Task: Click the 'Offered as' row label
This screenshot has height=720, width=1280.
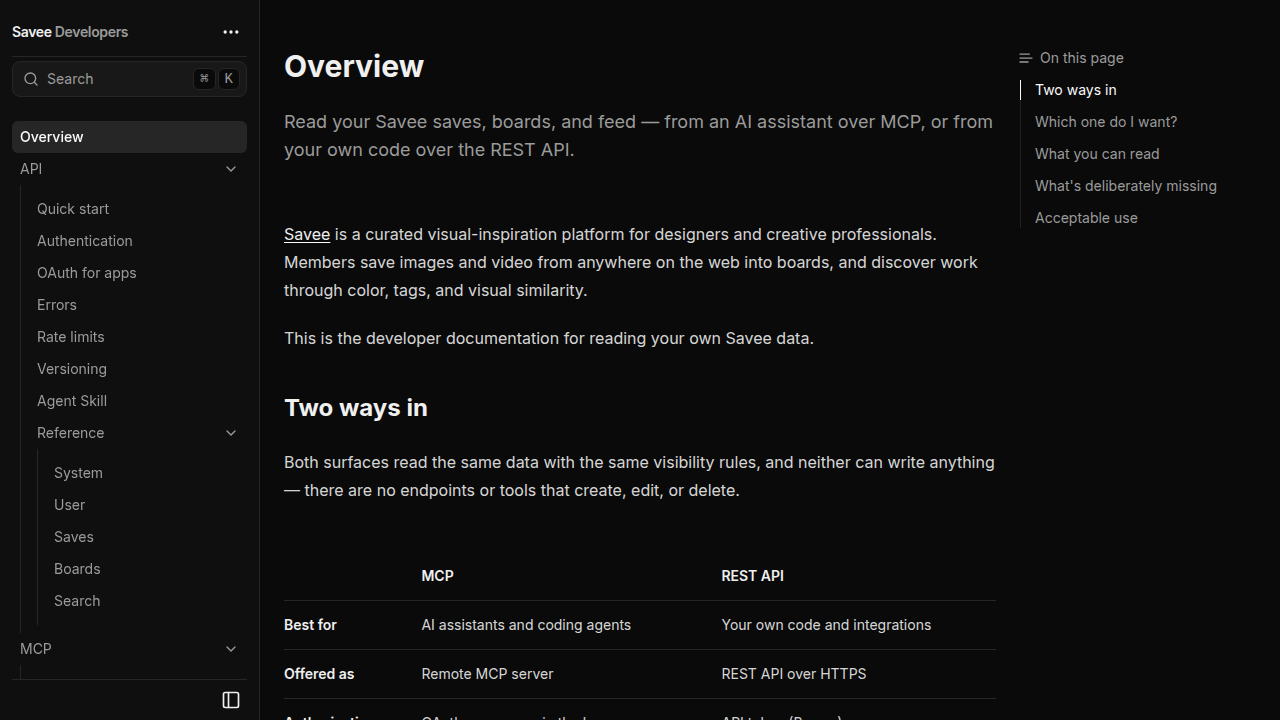Action: (x=319, y=674)
